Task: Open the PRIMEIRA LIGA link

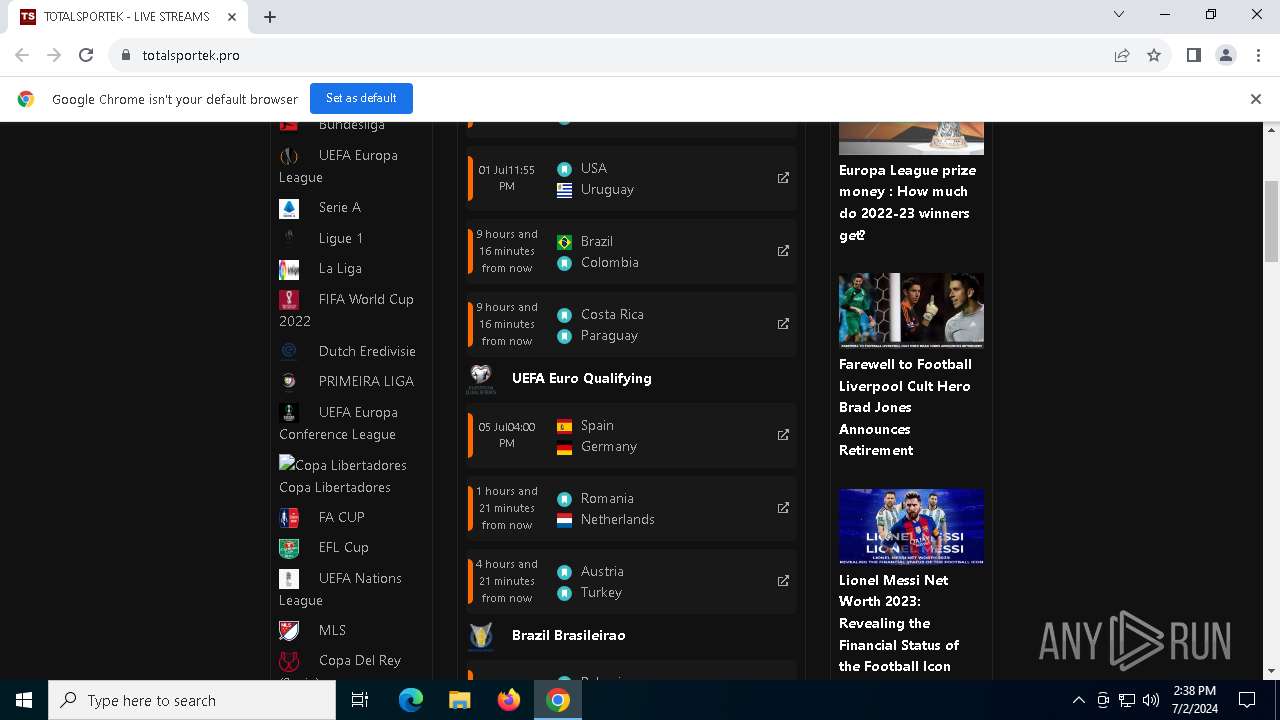Action: [x=366, y=381]
